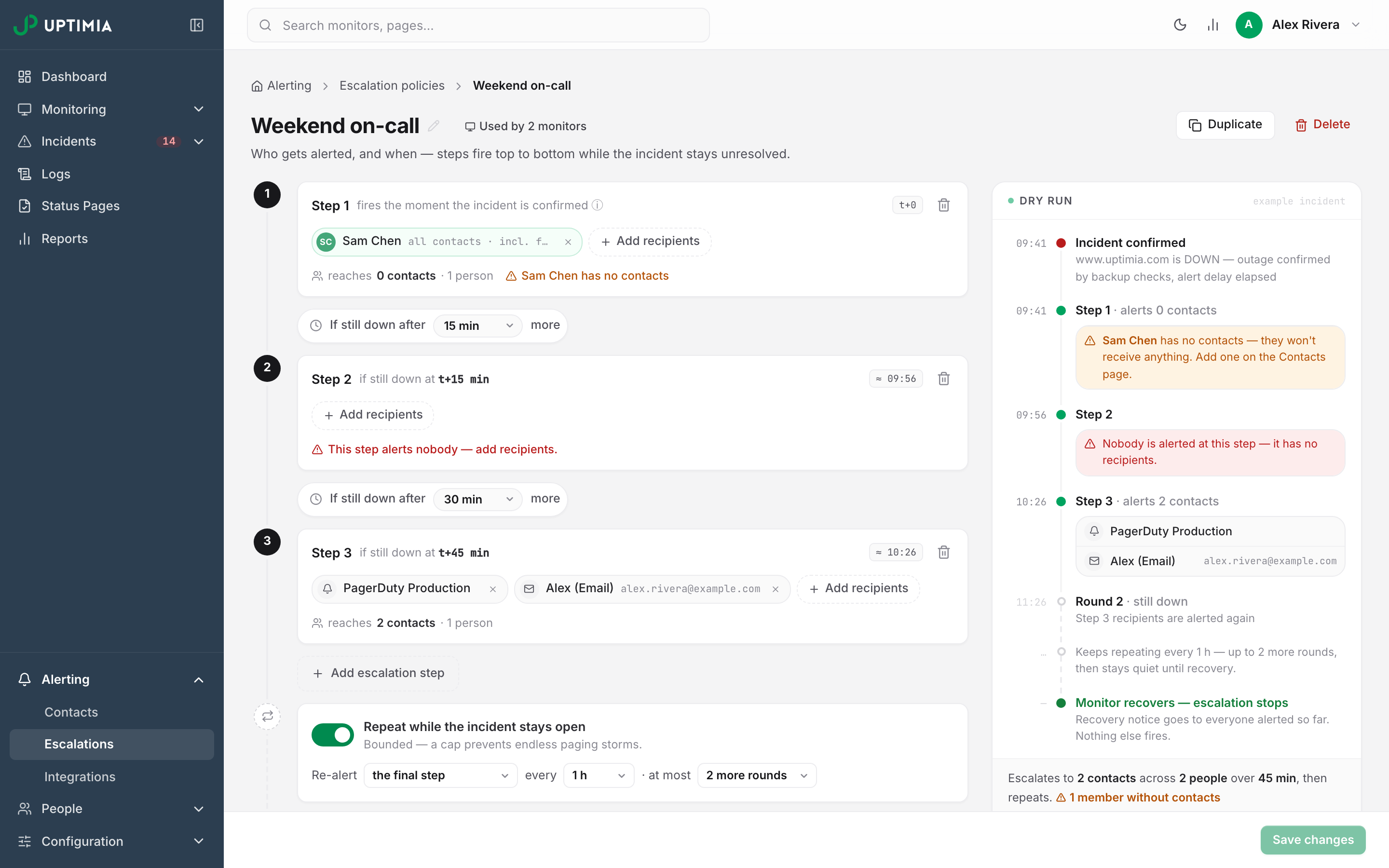Click the repeat loop icon
The height and width of the screenshot is (868, 1389).
(268, 716)
